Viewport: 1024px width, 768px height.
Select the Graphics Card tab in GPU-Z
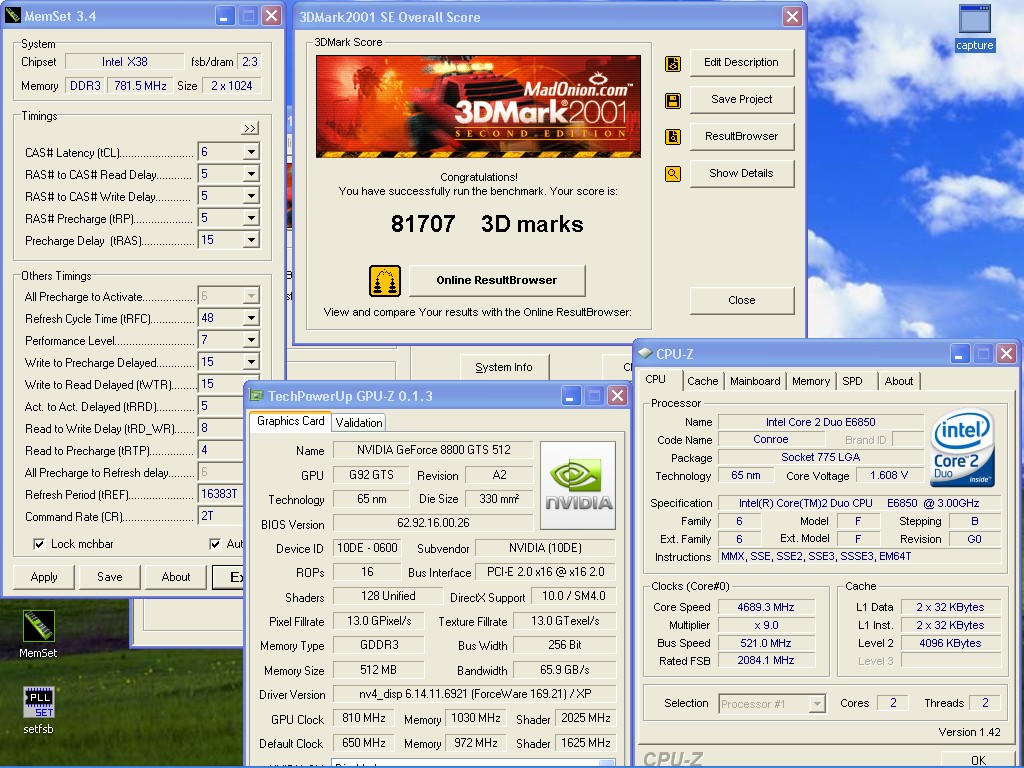click(290, 421)
